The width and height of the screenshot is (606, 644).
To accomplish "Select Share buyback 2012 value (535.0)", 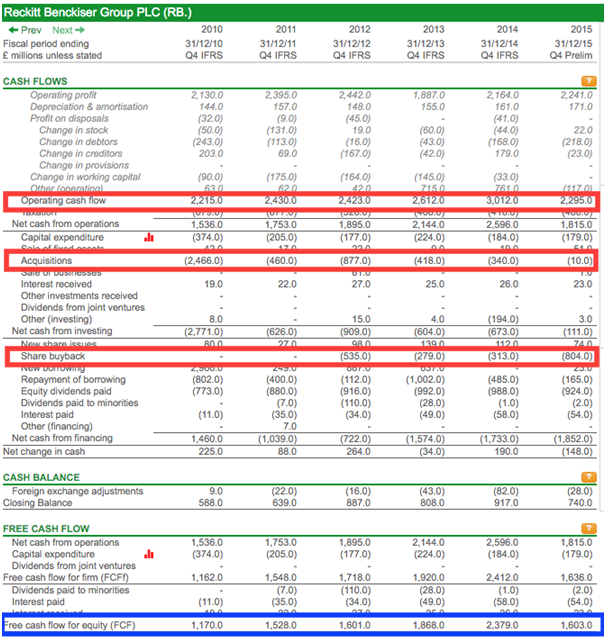I will (355, 356).
